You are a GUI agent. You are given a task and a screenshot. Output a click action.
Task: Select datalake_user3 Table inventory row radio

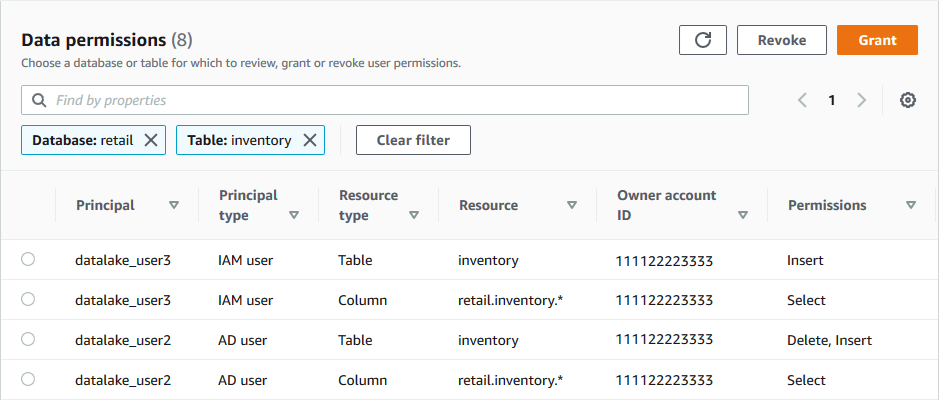pos(28,259)
